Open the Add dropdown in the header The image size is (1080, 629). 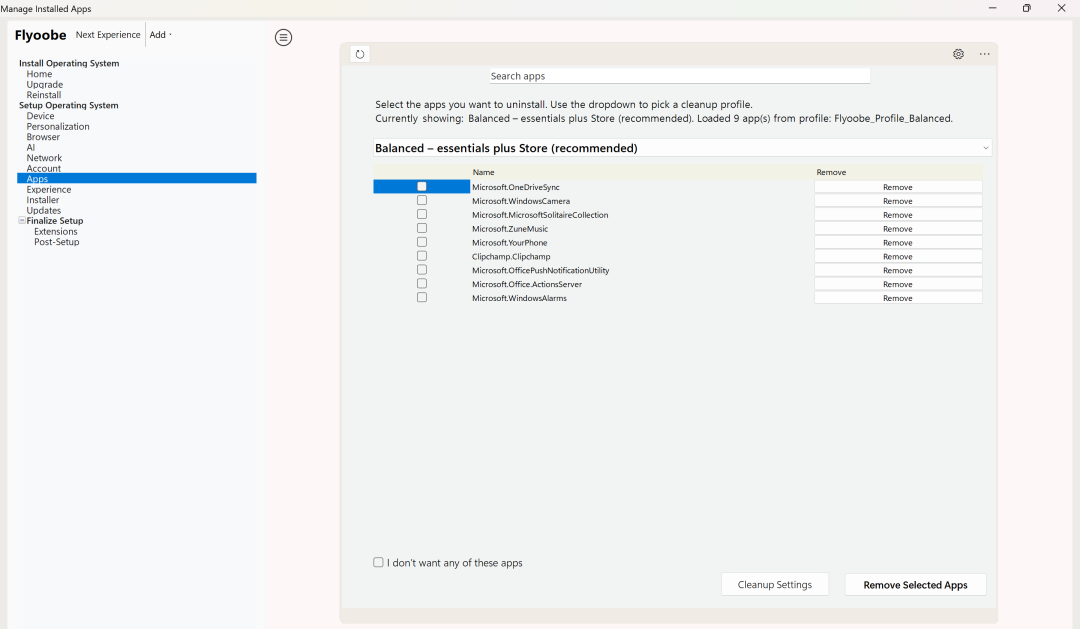click(x=159, y=35)
